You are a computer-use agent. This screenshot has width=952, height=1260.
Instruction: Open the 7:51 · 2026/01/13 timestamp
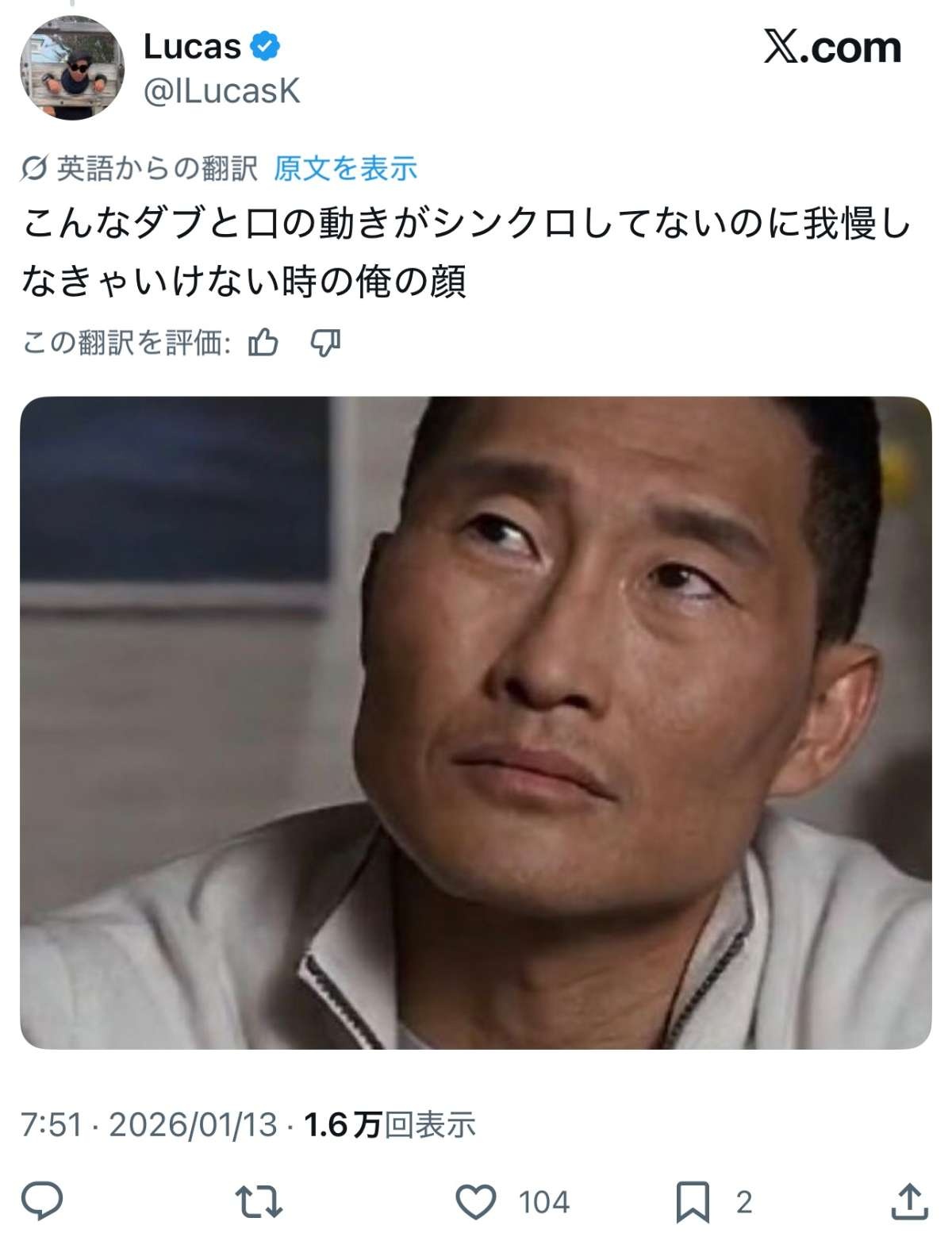point(149,1124)
